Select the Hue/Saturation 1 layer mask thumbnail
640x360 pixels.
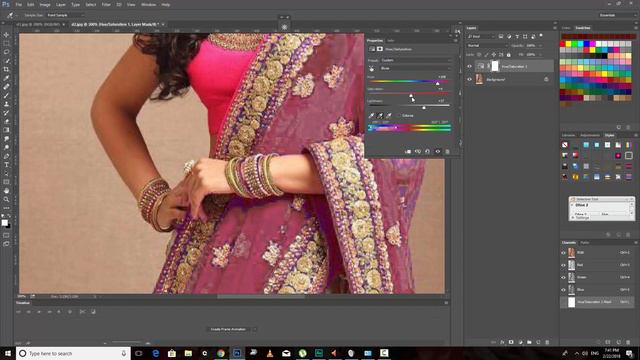(495, 66)
